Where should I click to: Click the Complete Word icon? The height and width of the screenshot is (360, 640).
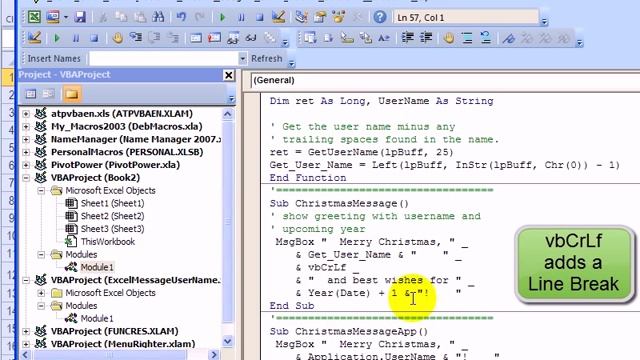[384, 38]
